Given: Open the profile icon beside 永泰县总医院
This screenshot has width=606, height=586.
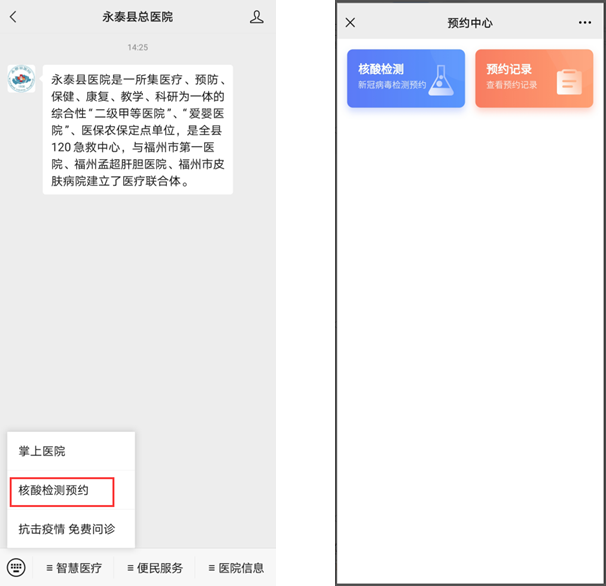Looking at the screenshot, I should click(x=257, y=17).
